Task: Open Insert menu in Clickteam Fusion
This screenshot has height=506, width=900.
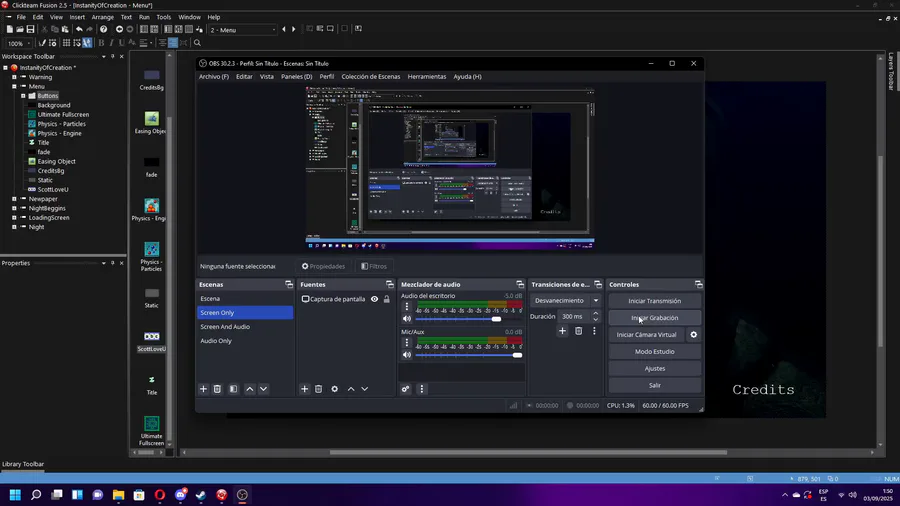Action: point(77,17)
